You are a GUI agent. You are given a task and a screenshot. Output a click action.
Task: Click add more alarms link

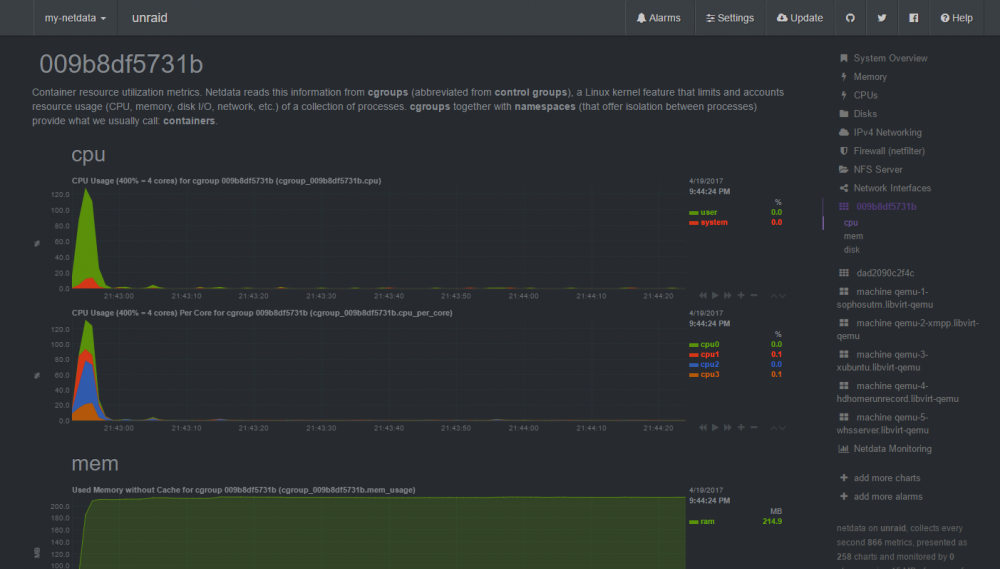(888, 497)
